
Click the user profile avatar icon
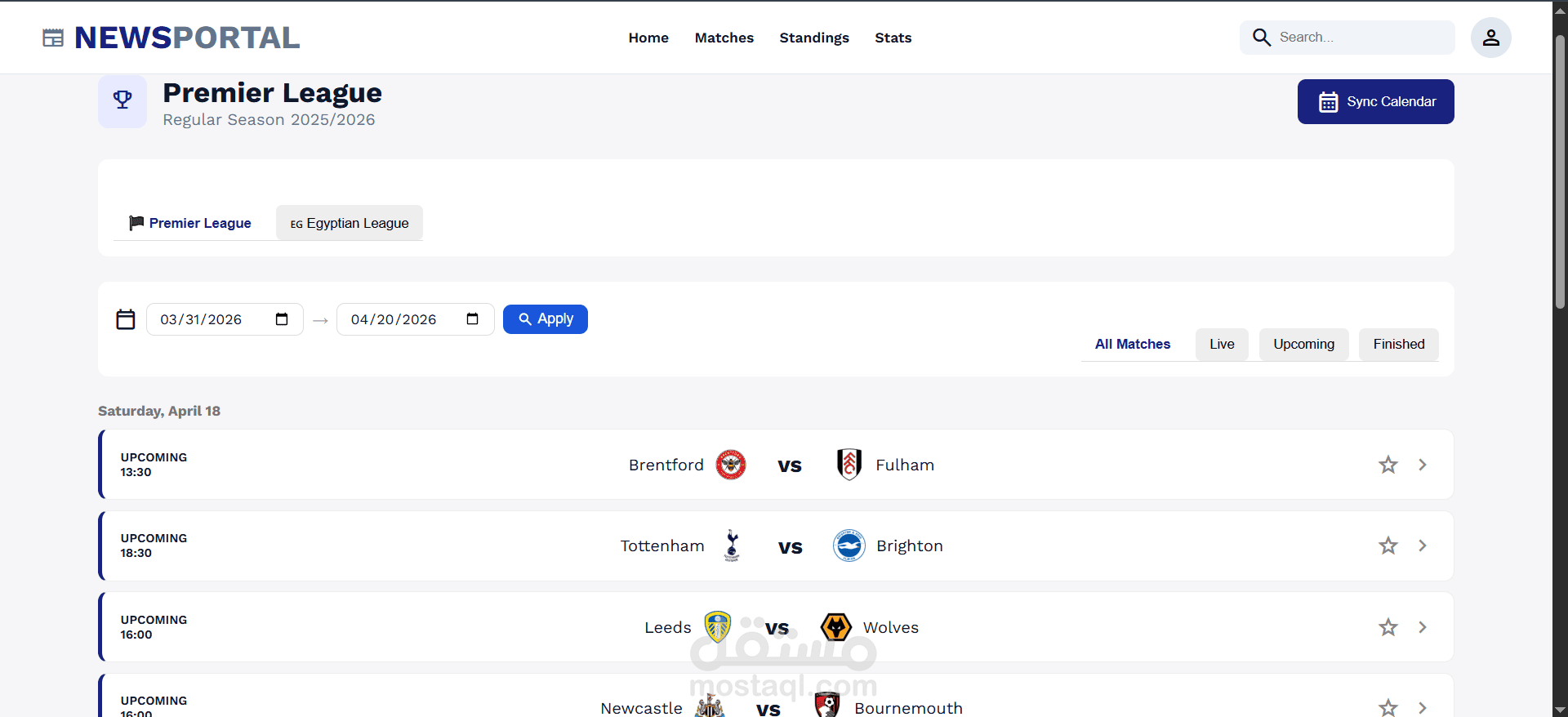1490,38
